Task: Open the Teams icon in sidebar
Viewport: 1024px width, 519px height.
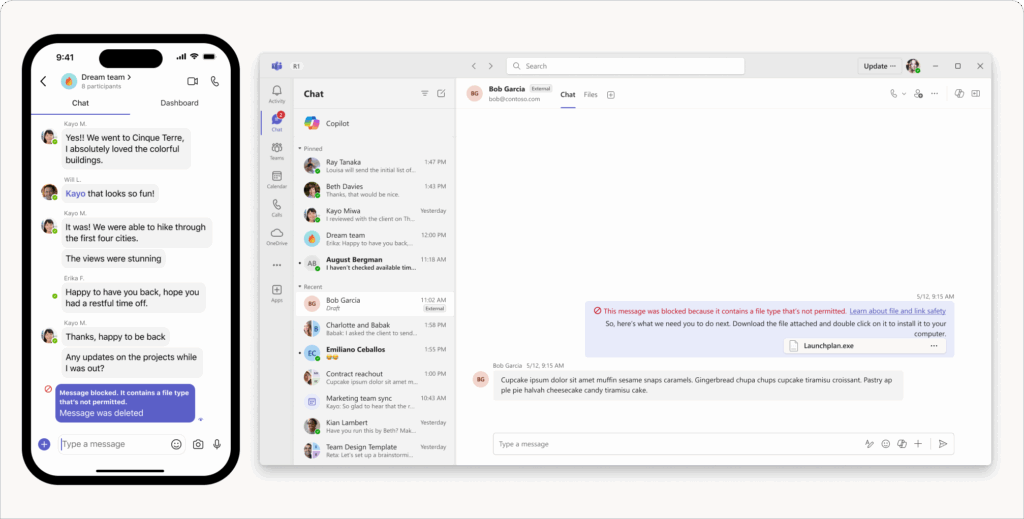Action: (x=277, y=151)
